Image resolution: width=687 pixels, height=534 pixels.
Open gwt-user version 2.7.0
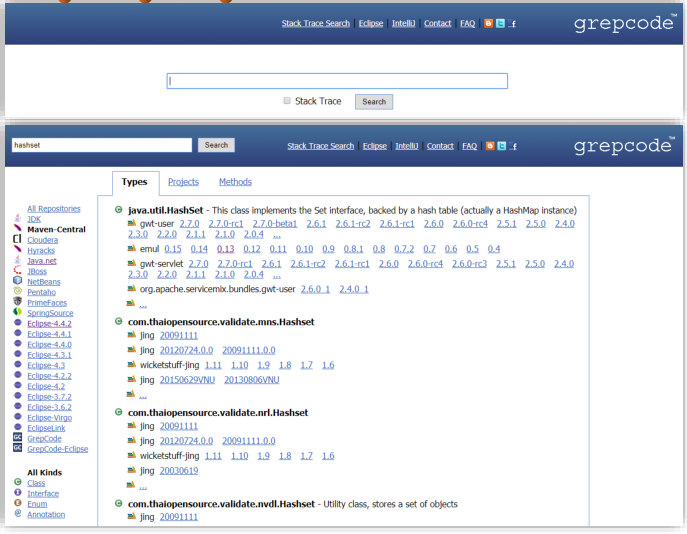point(189,224)
